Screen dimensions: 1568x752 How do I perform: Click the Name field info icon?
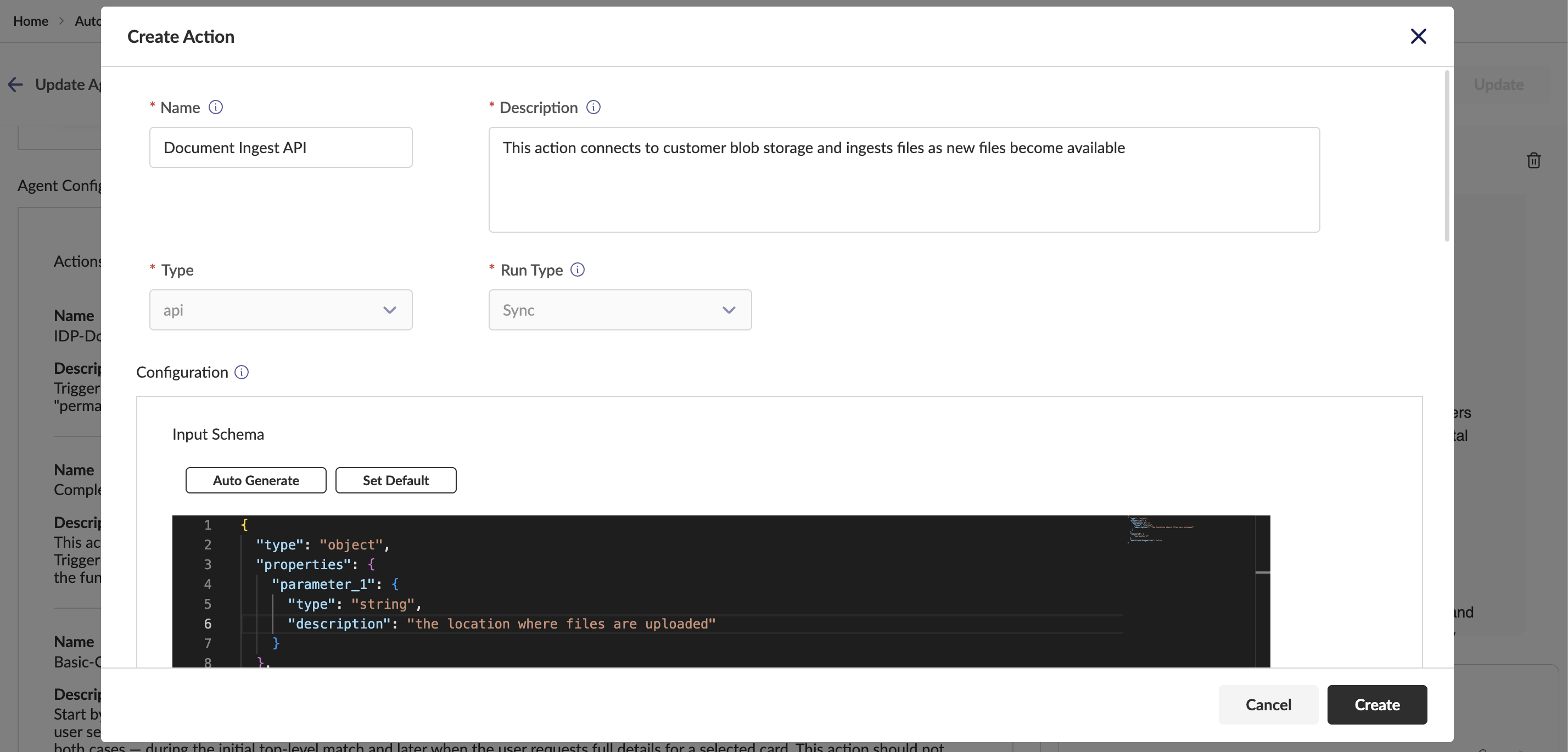(x=215, y=107)
